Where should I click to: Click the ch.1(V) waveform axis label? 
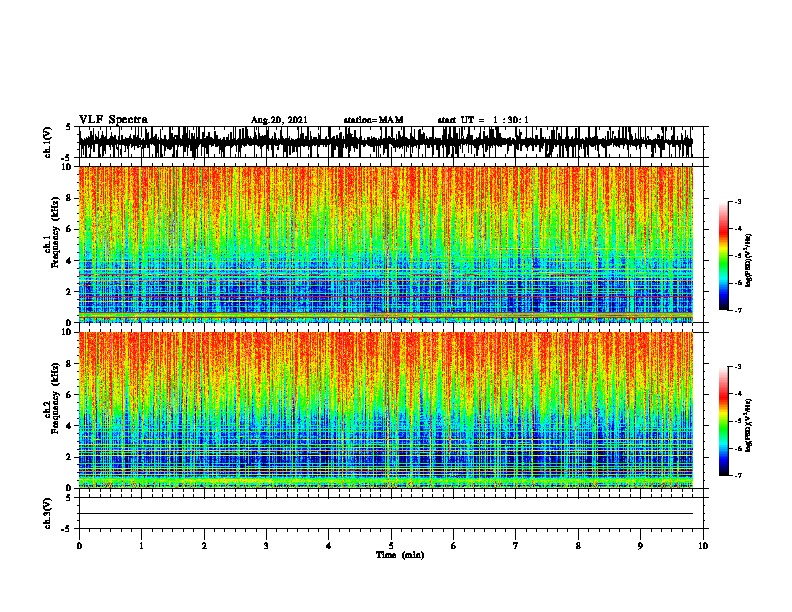point(48,142)
